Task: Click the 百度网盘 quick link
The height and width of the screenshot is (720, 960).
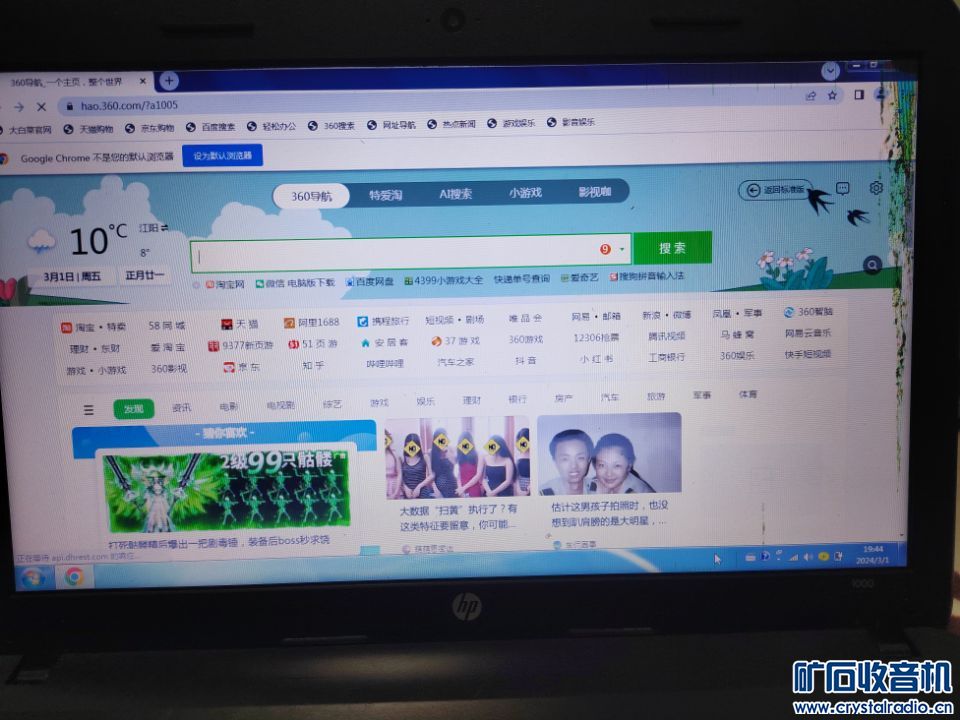Action: point(369,282)
